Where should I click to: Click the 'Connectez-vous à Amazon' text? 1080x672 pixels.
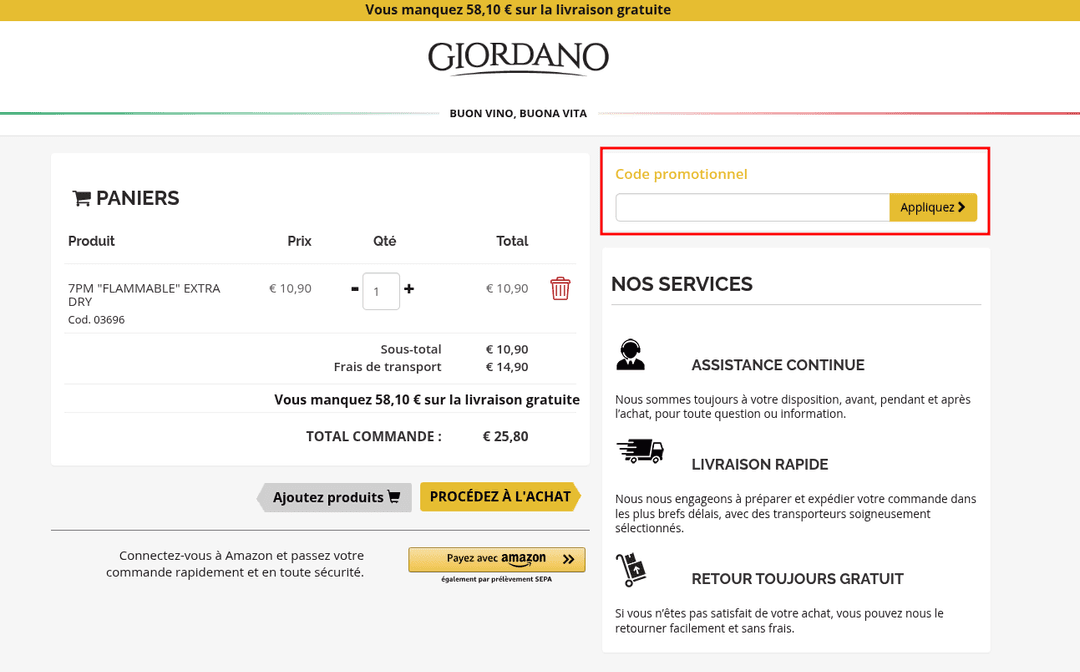235,564
